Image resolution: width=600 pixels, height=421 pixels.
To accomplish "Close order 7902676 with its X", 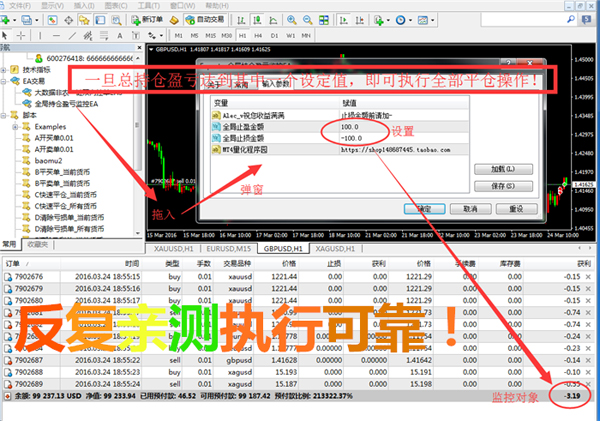I will pyautogui.click(x=588, y=276).
